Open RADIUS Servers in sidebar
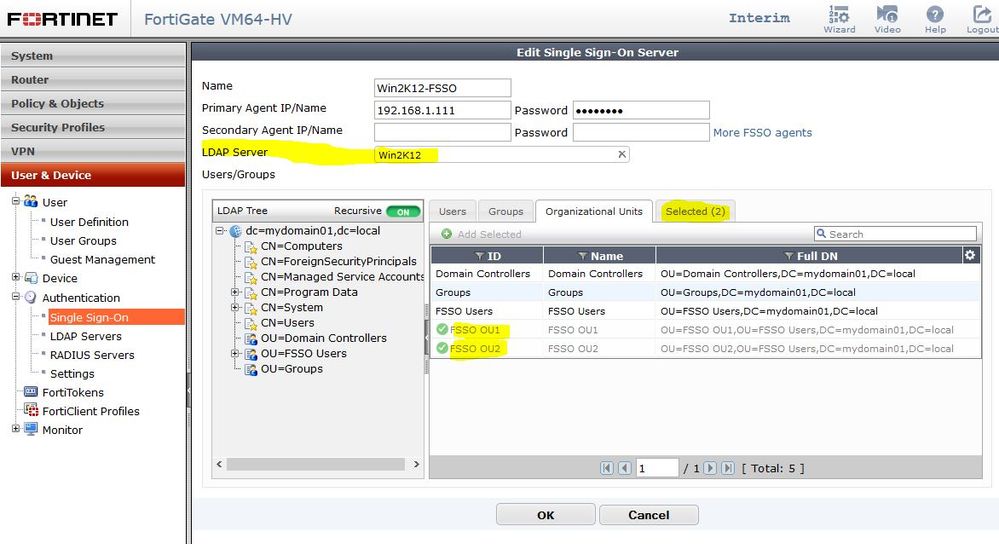The width and height of the screenshot is (999, 544). tap(92, 355)
